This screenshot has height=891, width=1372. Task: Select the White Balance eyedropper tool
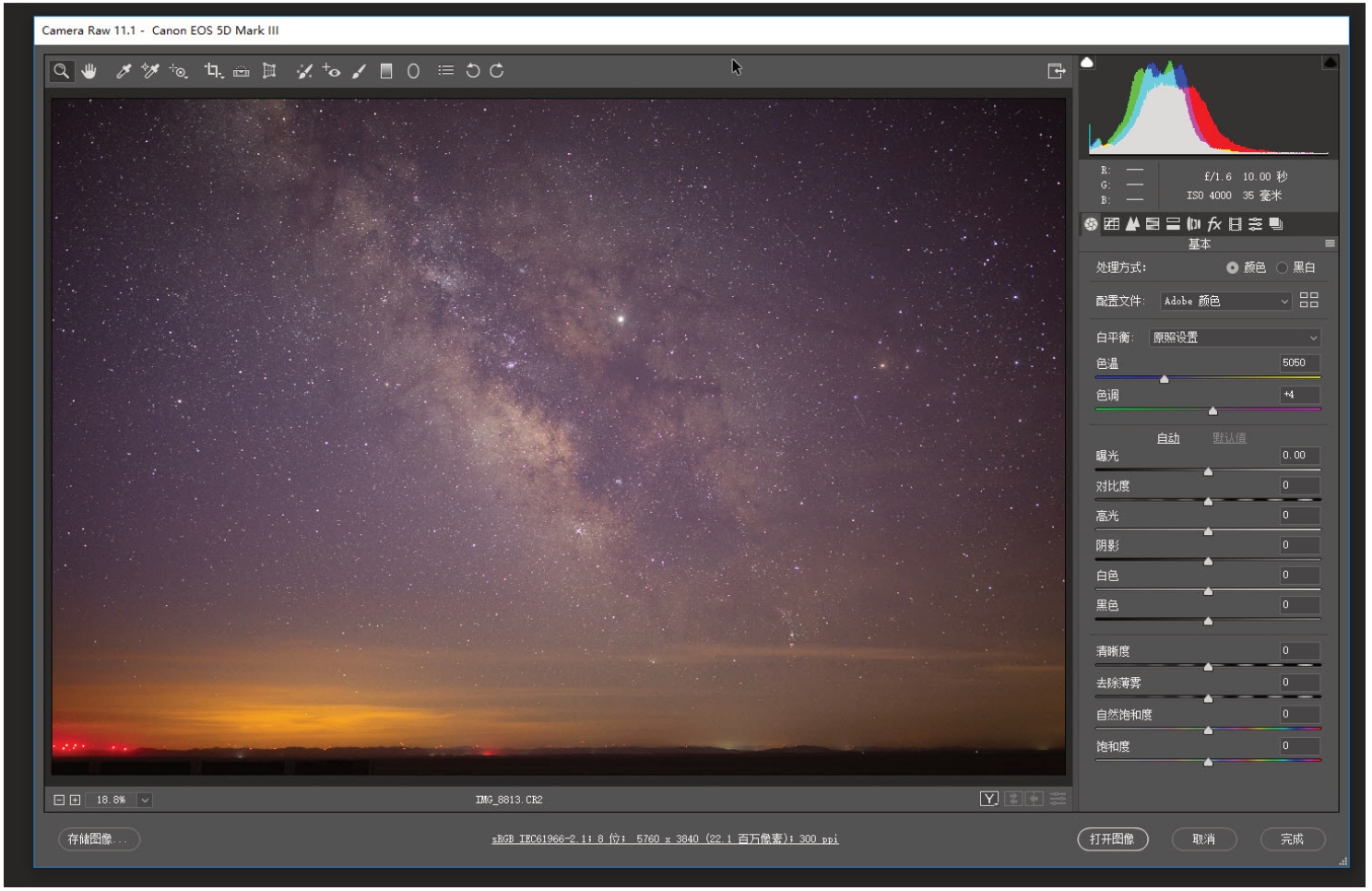124,71
